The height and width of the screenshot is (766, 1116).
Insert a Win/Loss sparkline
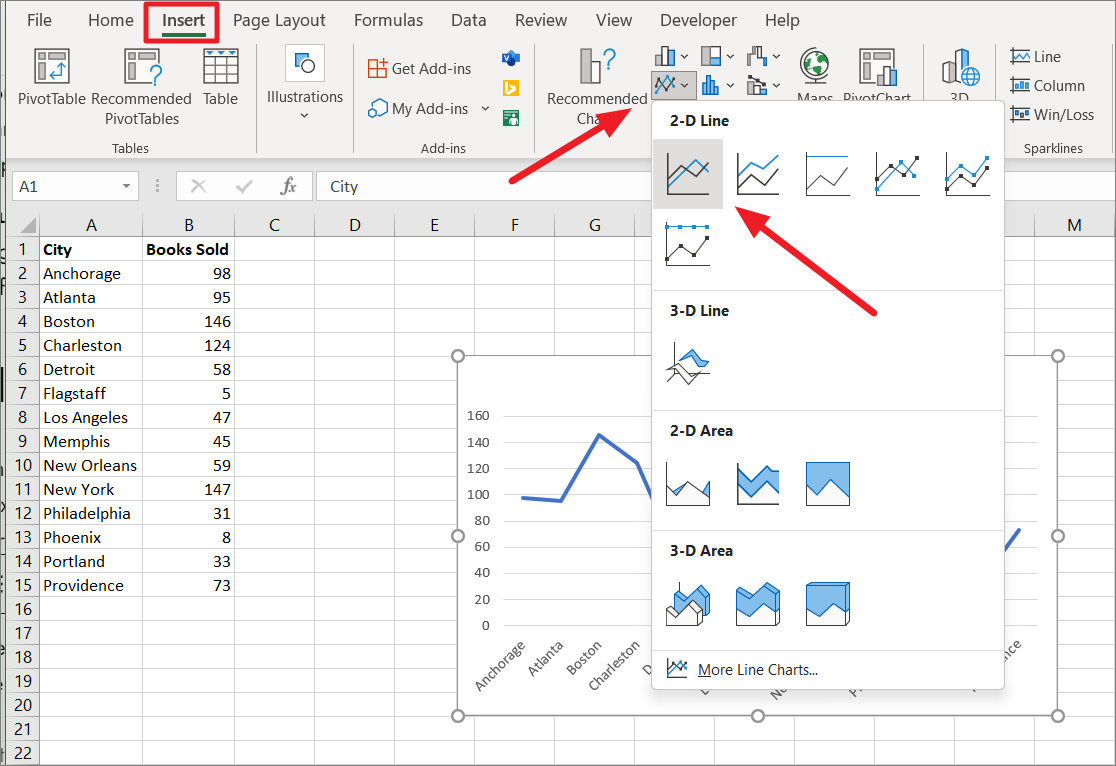tap(1052, 114)
